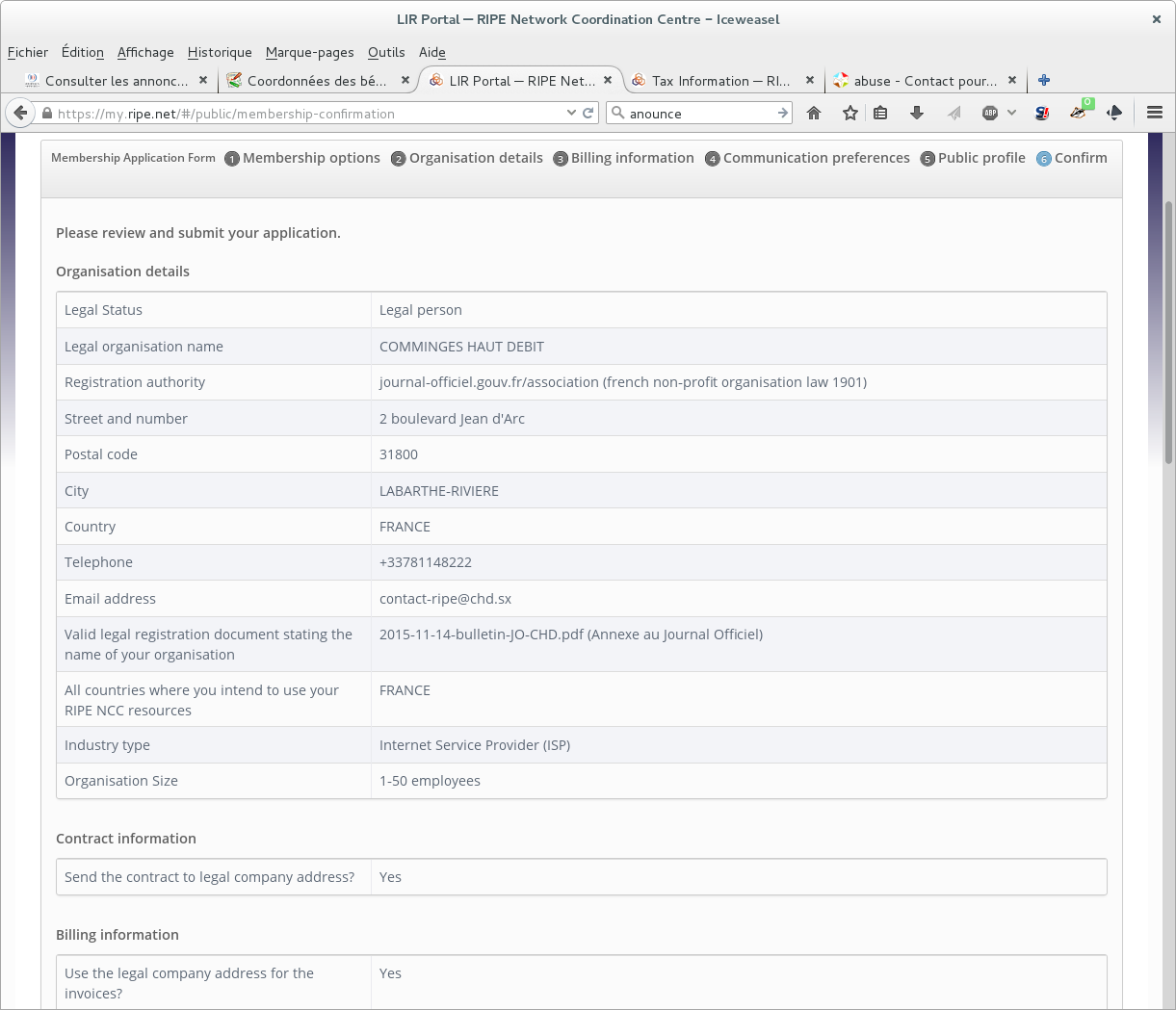
Task: Open the Affichage menu
Action: pos(145,53)
